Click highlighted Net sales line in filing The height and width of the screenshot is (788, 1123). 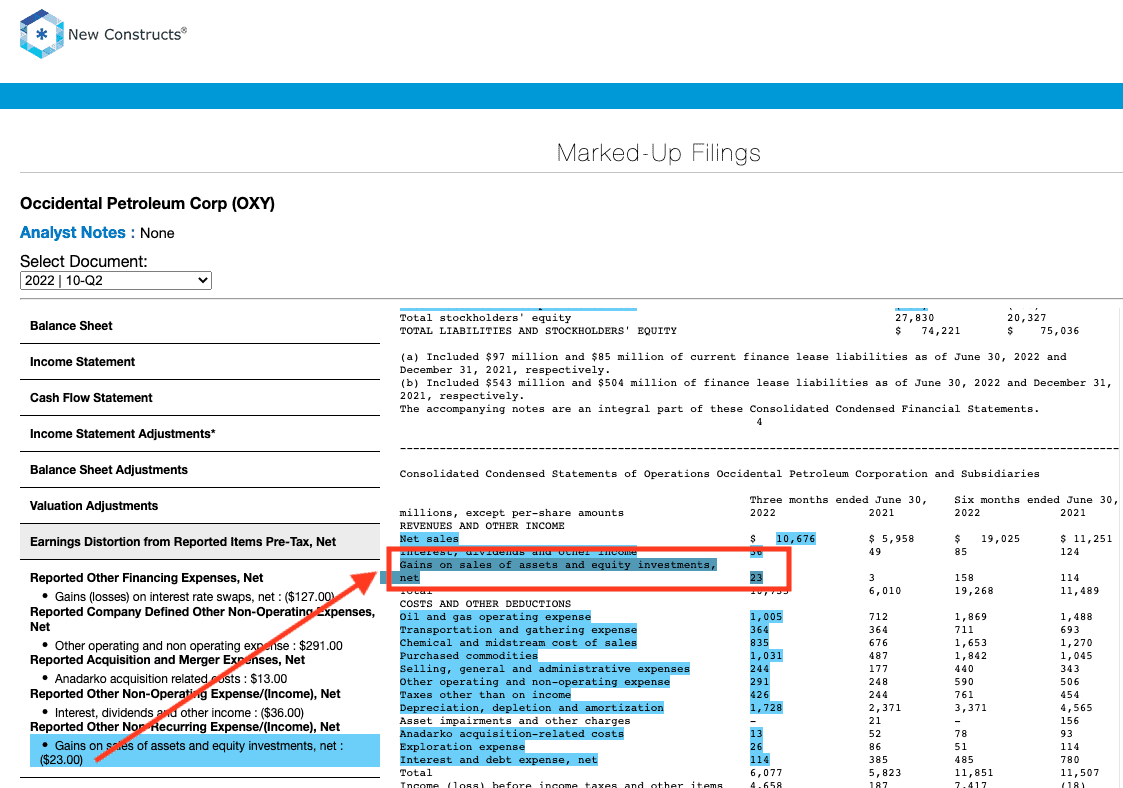(x=429, y=539)
